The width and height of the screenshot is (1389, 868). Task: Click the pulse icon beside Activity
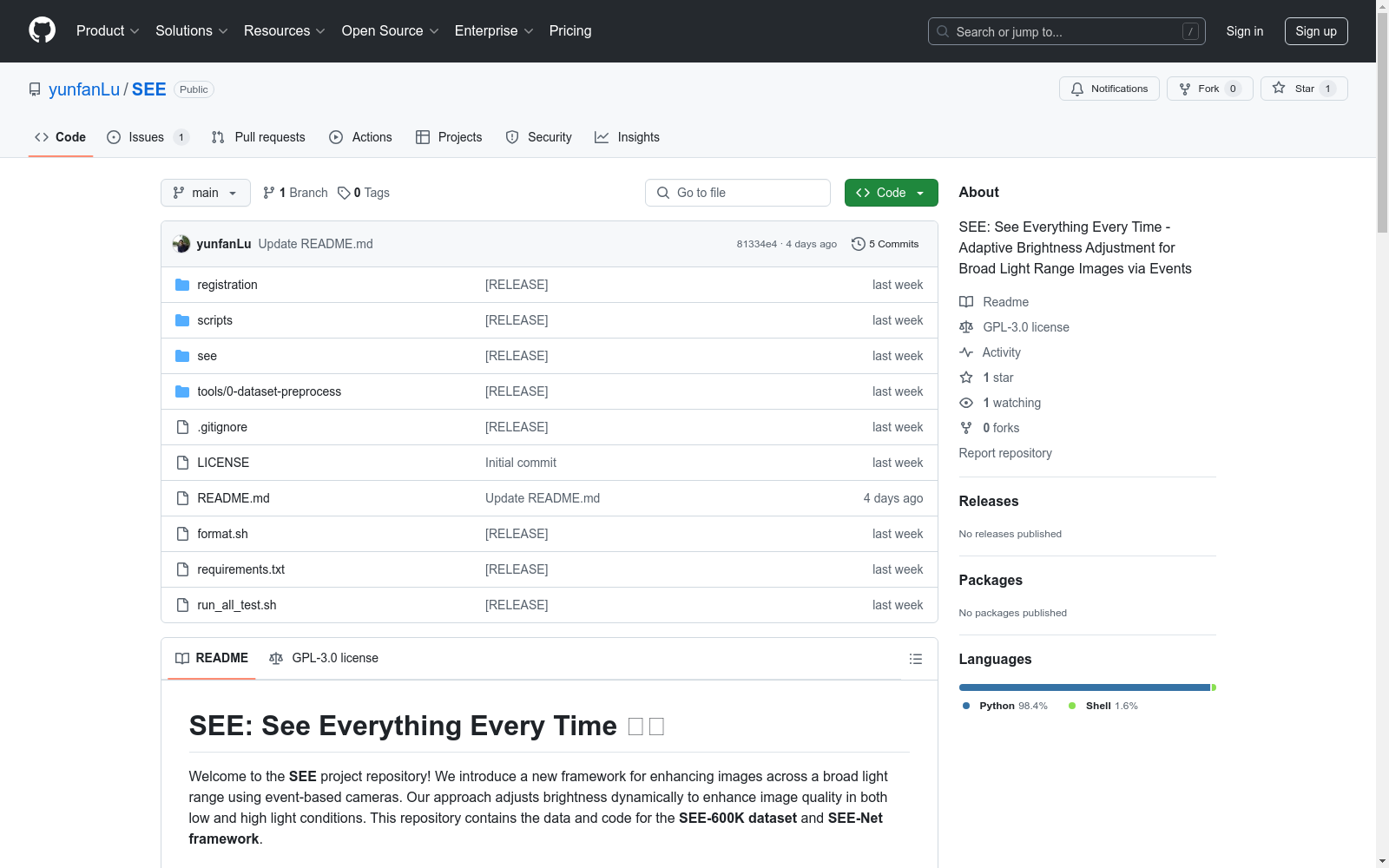(x=966, y=352)
